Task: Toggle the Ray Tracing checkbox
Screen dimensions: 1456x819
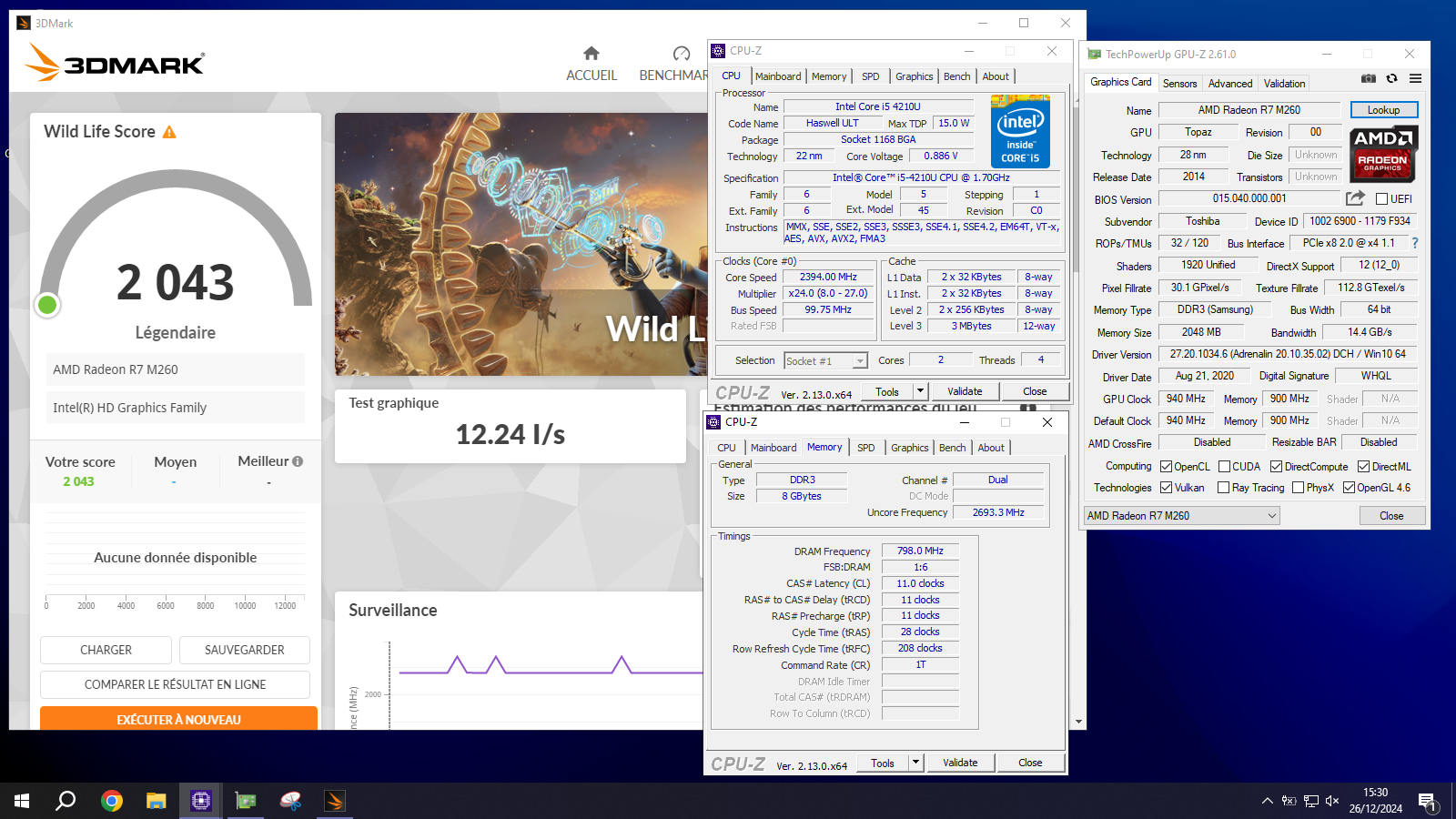Action: click(1223, 488)
